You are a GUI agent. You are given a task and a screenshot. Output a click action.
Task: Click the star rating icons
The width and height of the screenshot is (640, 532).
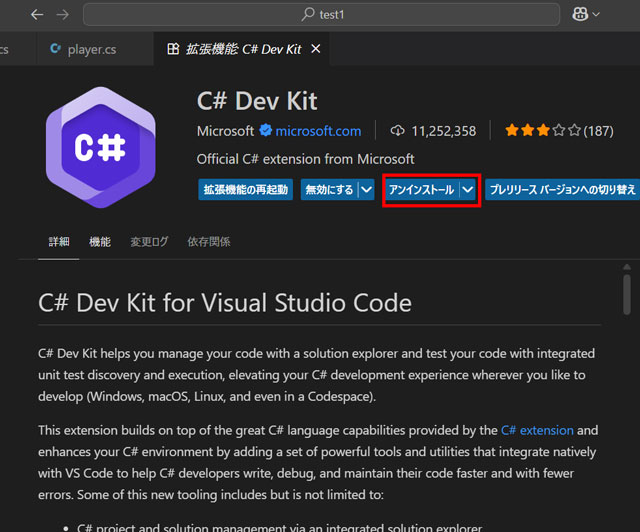[542, 131]
